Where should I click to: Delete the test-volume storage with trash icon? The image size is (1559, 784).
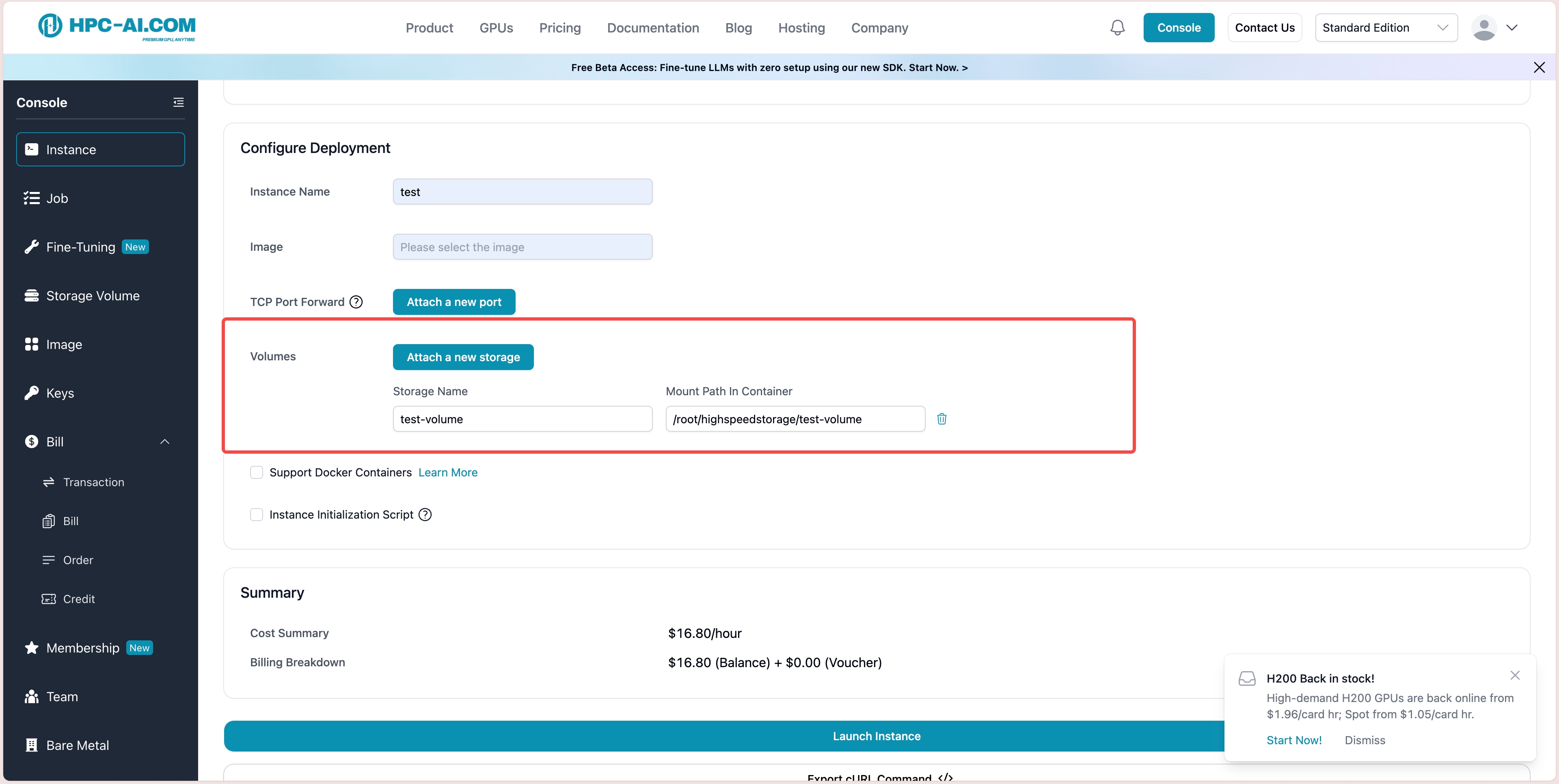[x=942, y=419]
